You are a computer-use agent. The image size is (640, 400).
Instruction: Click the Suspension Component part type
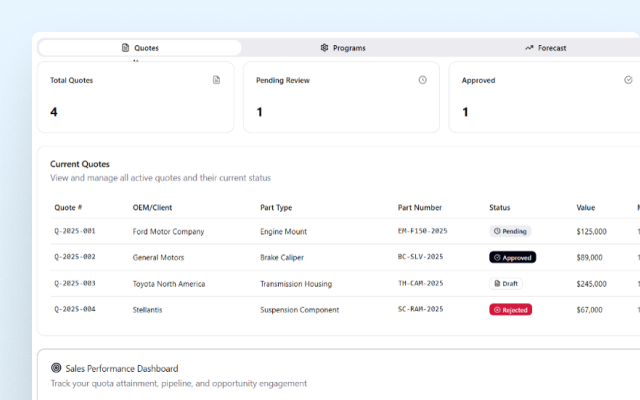300,310
